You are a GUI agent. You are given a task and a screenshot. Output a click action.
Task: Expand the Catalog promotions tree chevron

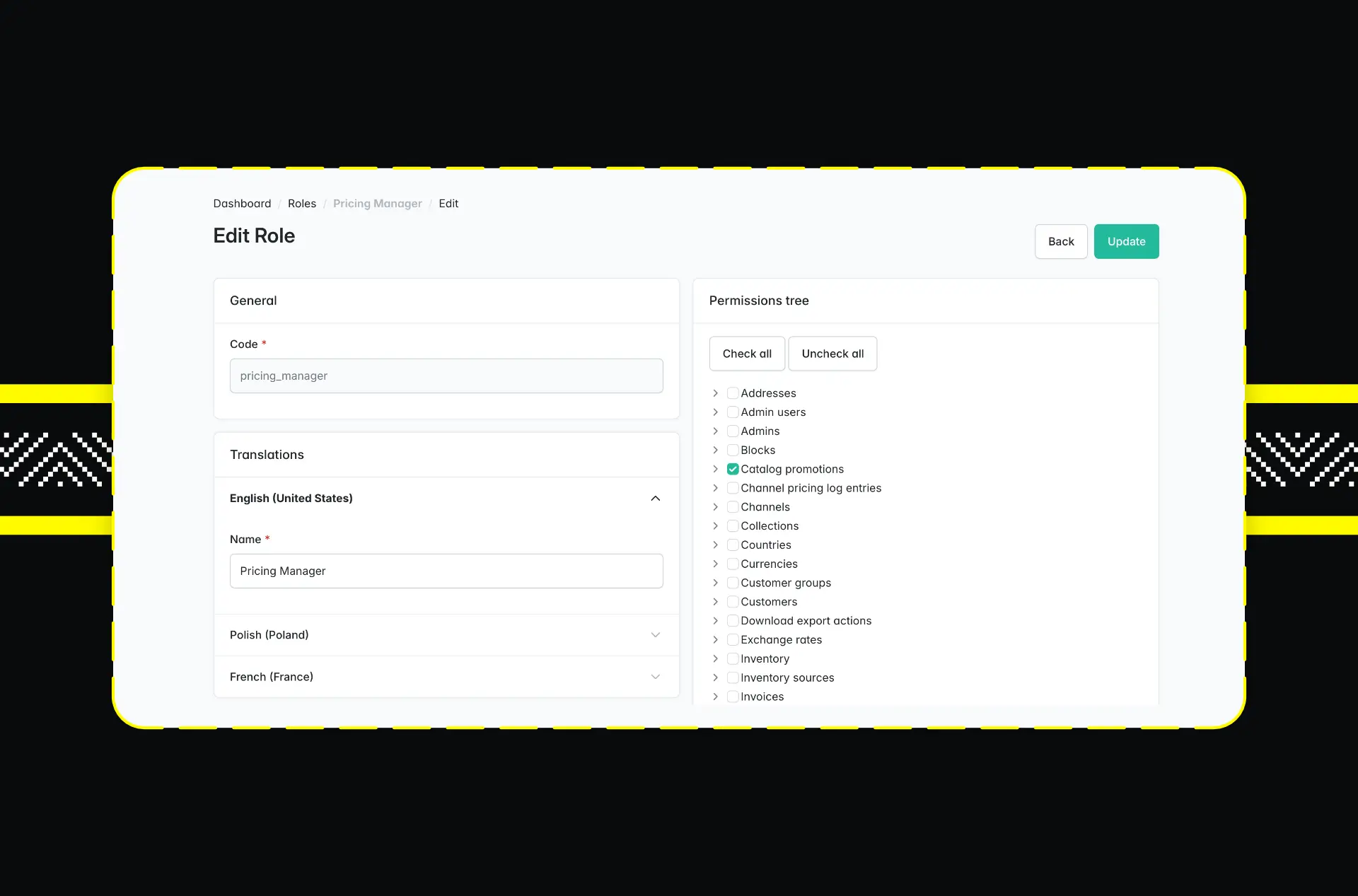(x=715, y=469)
